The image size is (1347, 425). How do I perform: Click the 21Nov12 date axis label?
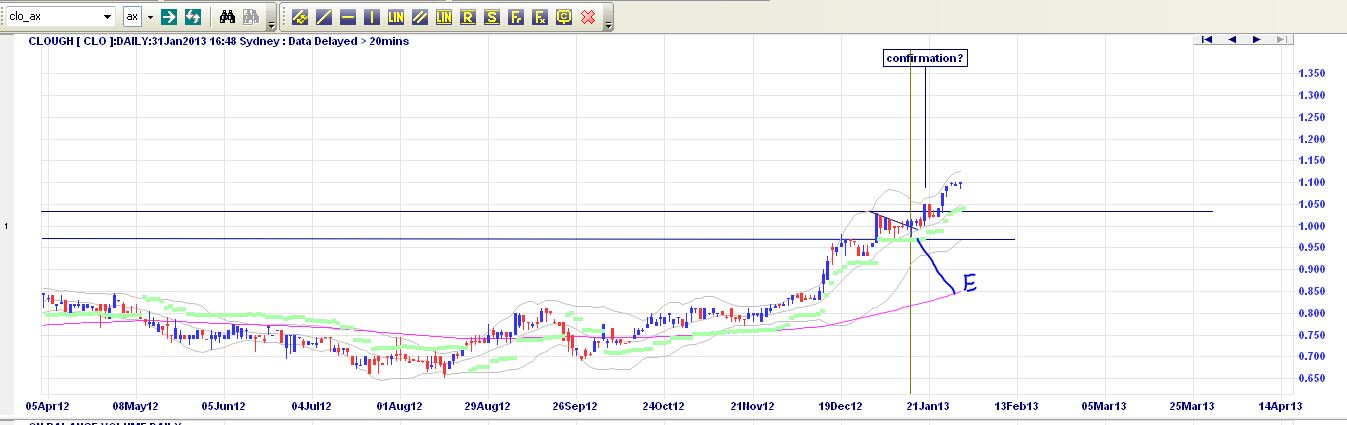click(751, 406)
